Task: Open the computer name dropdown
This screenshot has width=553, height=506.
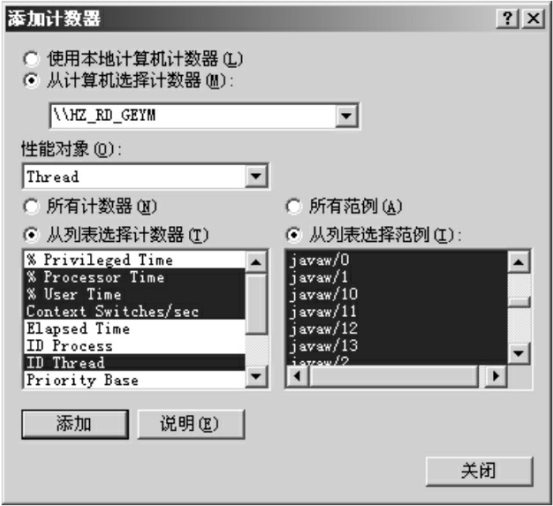Action: tap(347, 116)
